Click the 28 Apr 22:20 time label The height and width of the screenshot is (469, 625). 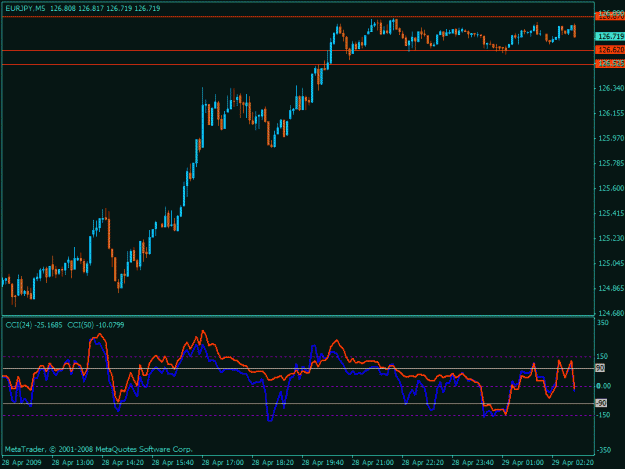click(x=423, y=463)
